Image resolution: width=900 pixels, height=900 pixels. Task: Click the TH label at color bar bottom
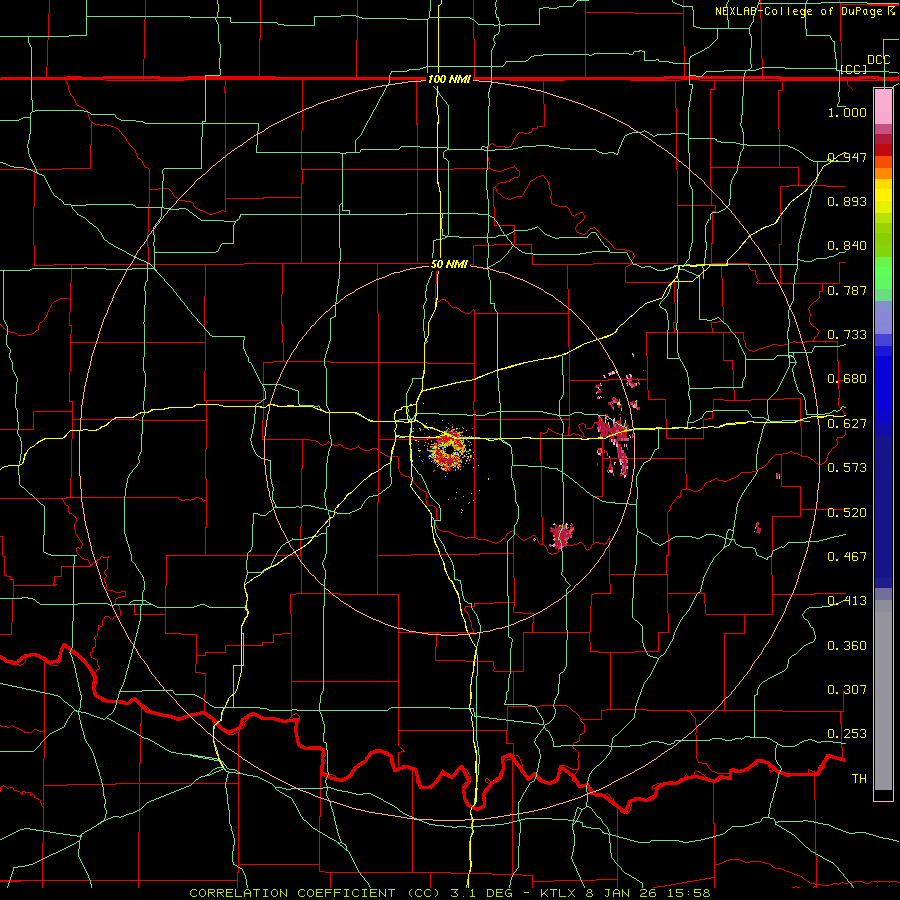(859, 779)
